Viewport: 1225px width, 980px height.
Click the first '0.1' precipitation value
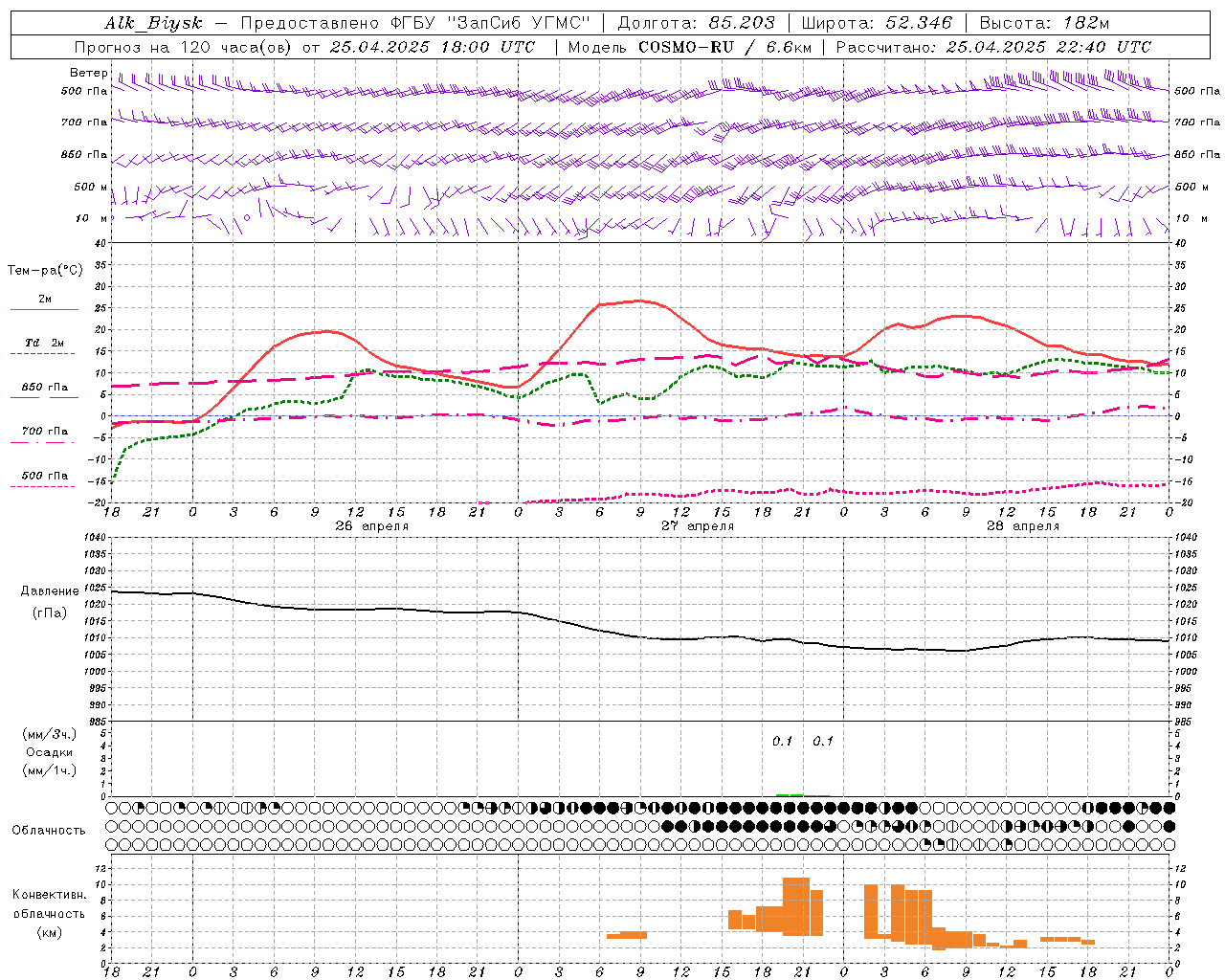783,742
